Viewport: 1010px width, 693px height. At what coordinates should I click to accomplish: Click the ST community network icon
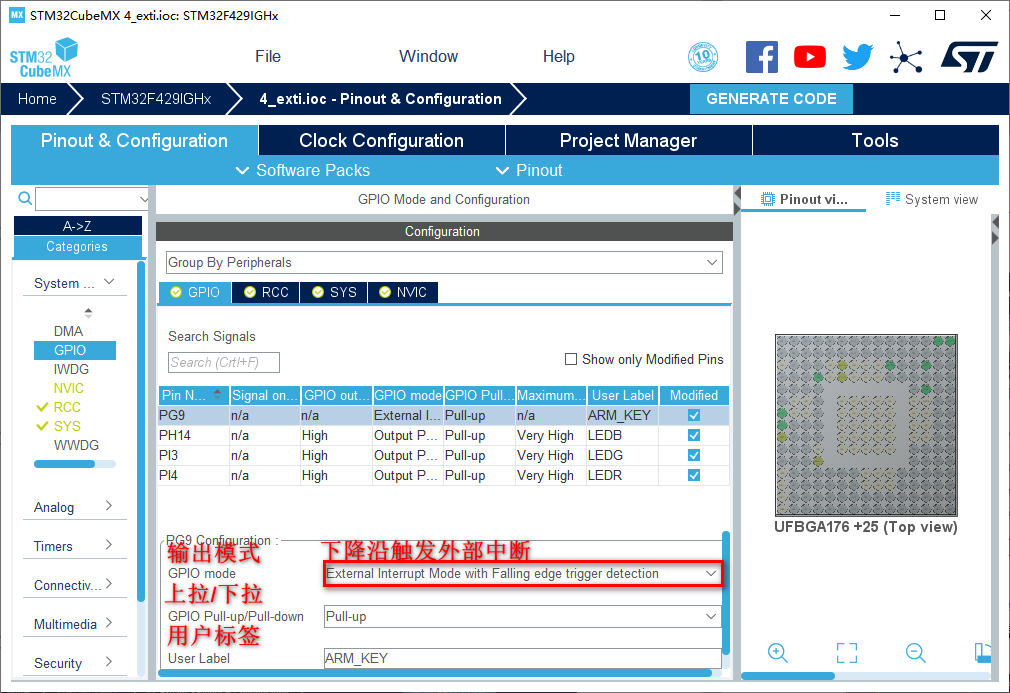(906, 57)
